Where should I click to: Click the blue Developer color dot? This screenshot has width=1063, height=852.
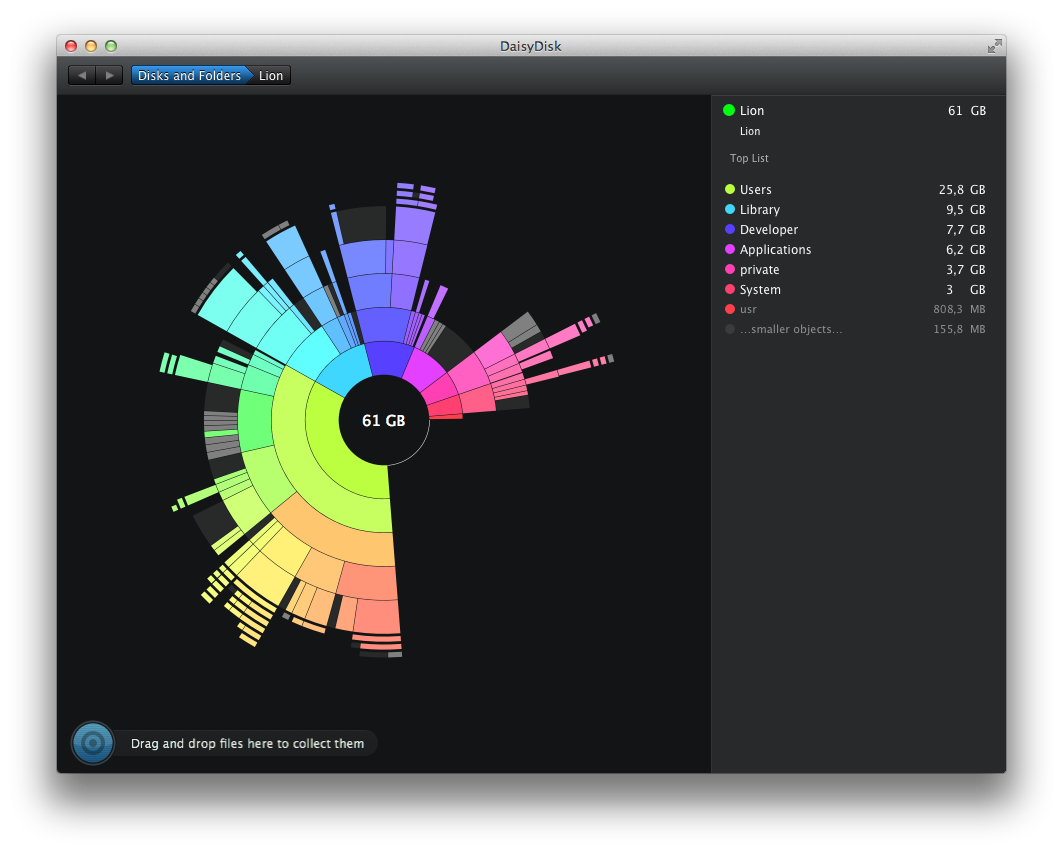point(729,229)
